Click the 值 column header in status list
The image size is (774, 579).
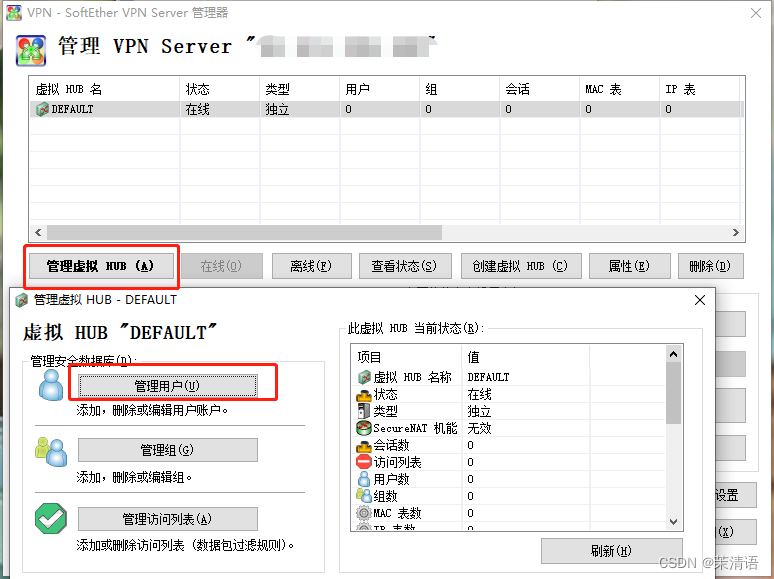tap(526, 357)
